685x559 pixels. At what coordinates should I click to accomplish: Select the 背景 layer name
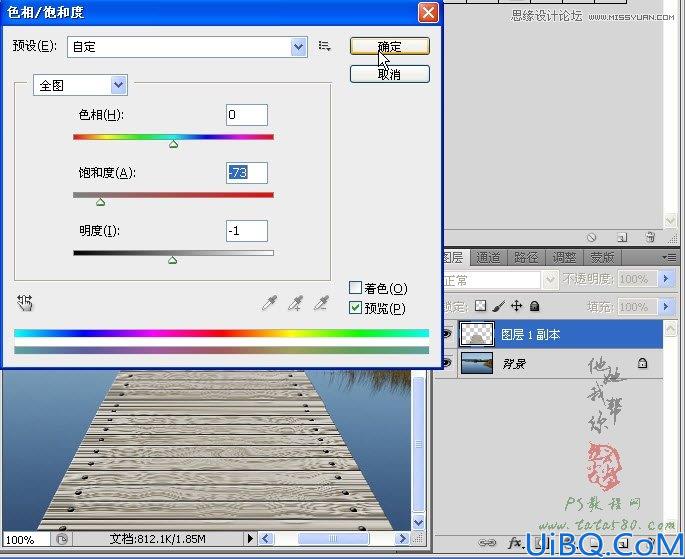514,363
